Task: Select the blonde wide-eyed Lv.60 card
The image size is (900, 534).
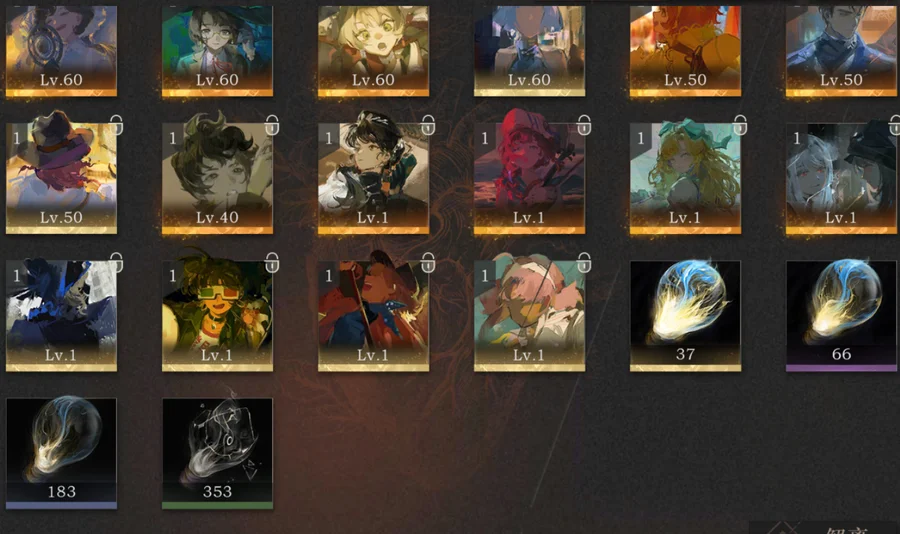Action: (x=374, y=51)
